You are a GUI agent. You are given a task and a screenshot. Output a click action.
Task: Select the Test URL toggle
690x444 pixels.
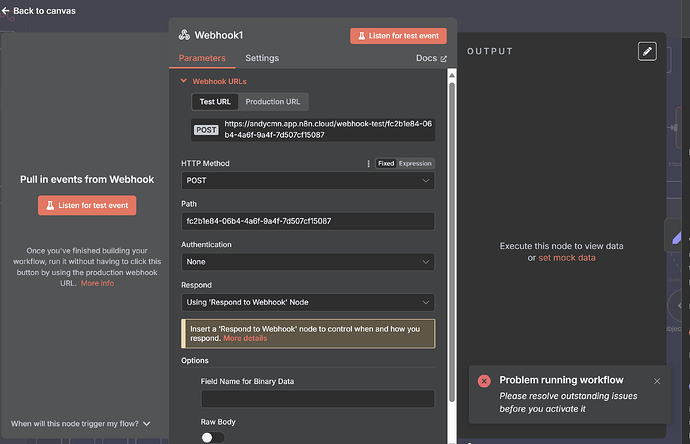pos(215,102)
